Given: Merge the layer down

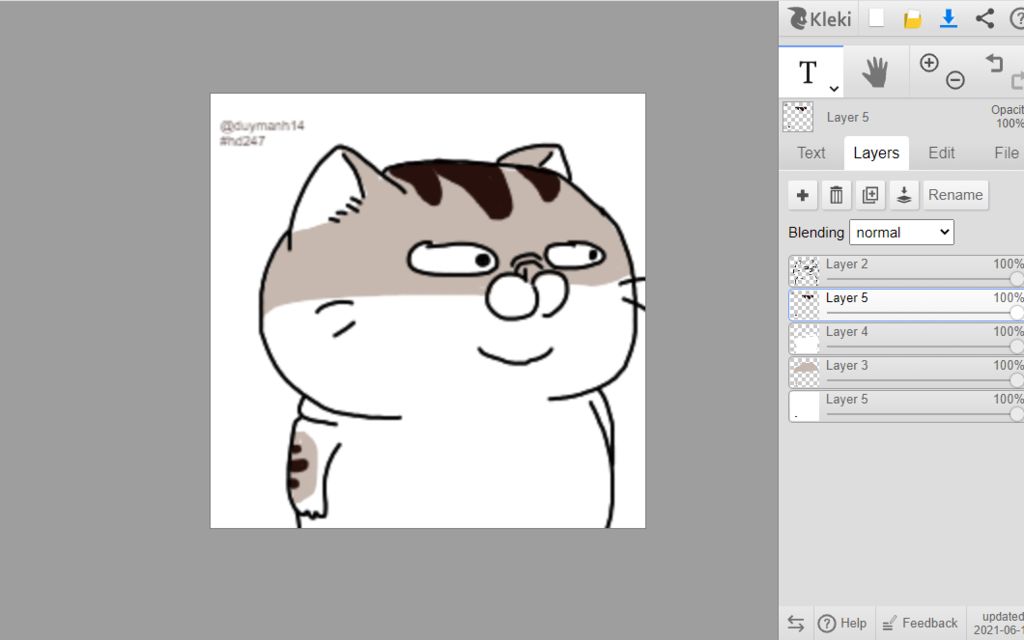Looking at the screenshot, I should click(904, 195).
